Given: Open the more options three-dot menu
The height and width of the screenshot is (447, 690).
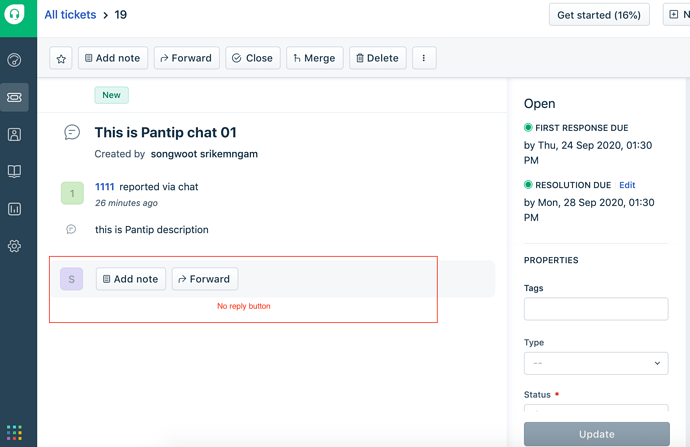Looking at the screenshot, I should click(x=424, y=58).
